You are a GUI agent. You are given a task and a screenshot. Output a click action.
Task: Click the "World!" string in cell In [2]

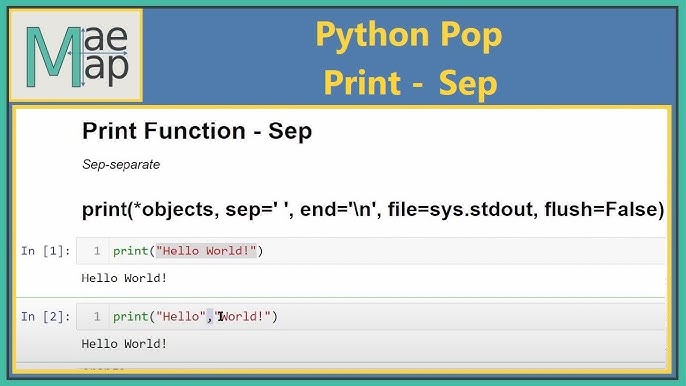(243, 316)
